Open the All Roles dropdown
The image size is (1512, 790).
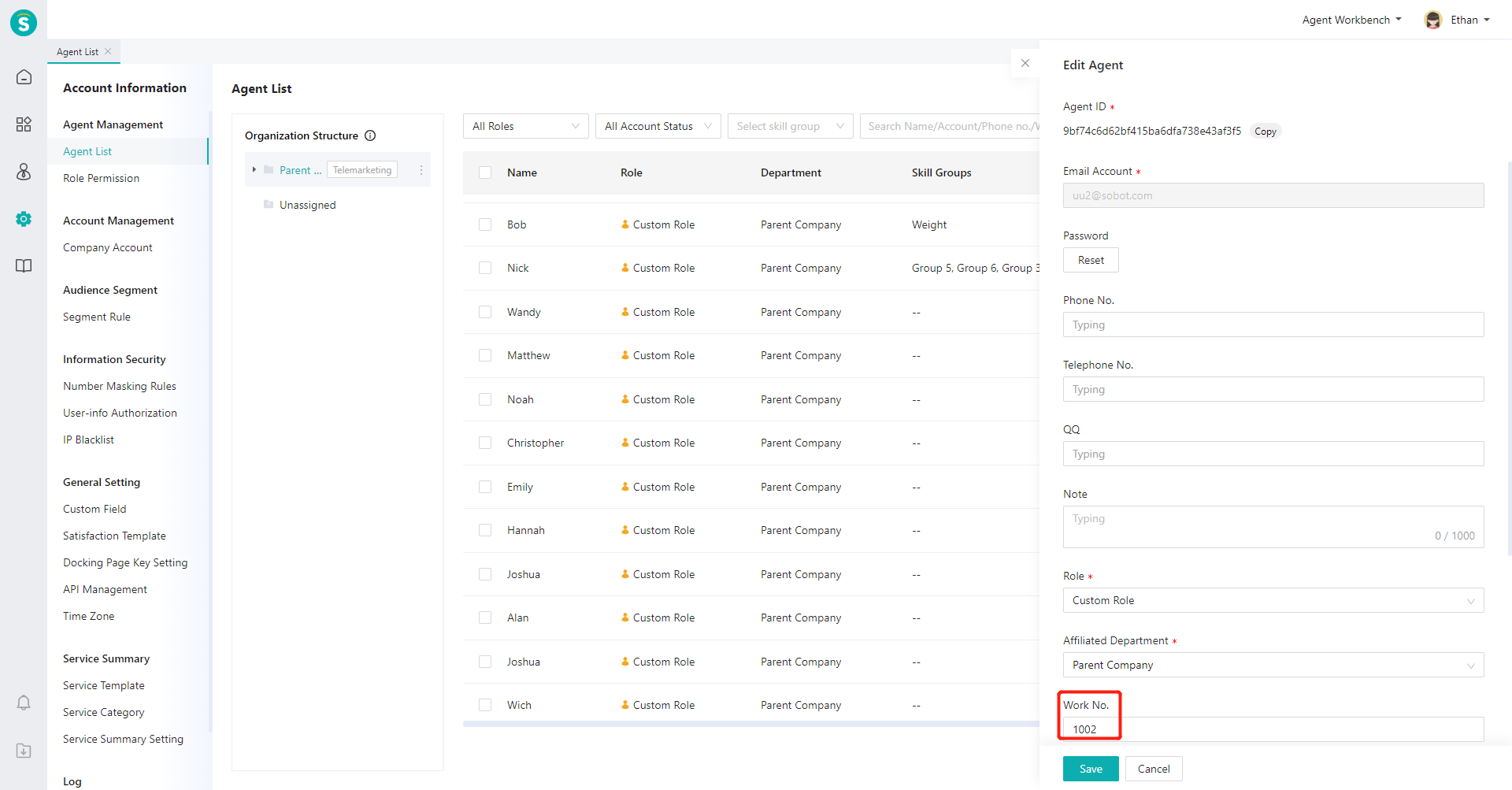click(x=526, y=126)
